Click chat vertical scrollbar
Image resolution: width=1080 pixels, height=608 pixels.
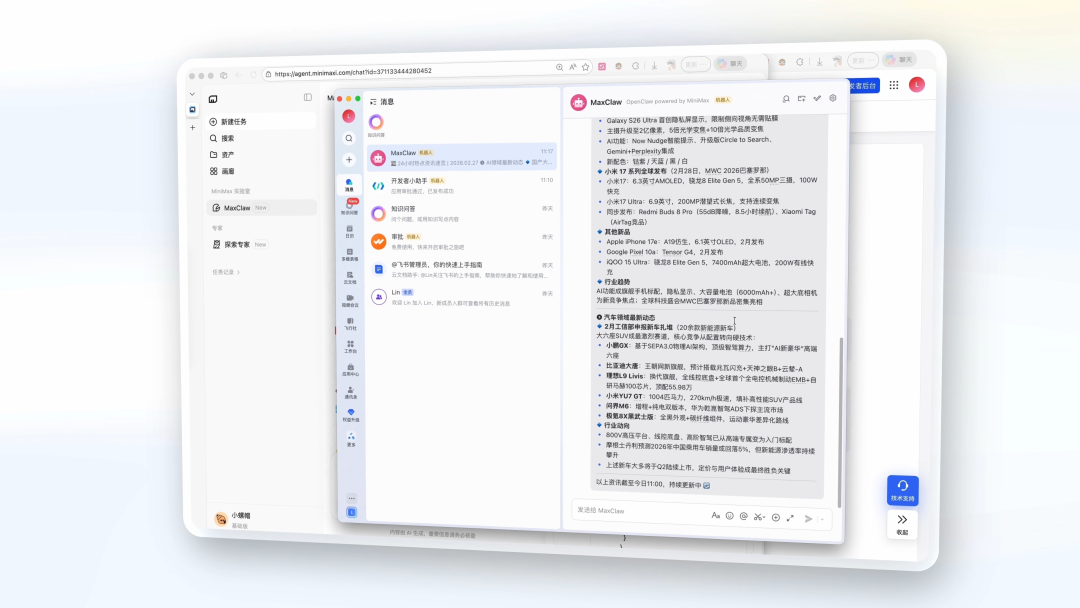(840, 421)
